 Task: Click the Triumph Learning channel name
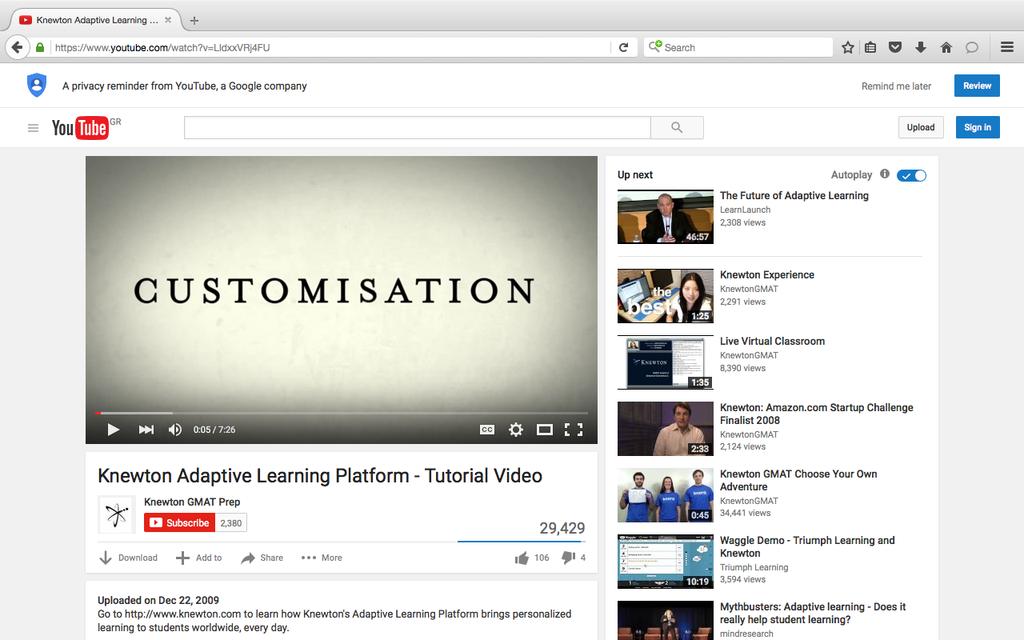pos(754,568)
